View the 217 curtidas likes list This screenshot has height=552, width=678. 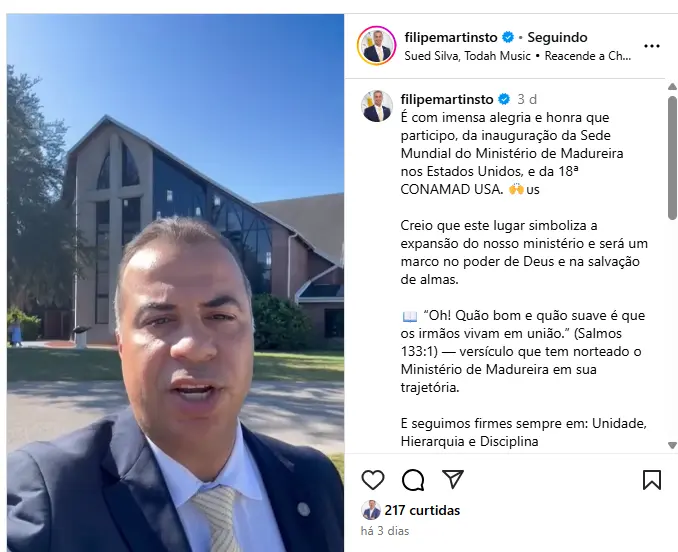(422, 511)
